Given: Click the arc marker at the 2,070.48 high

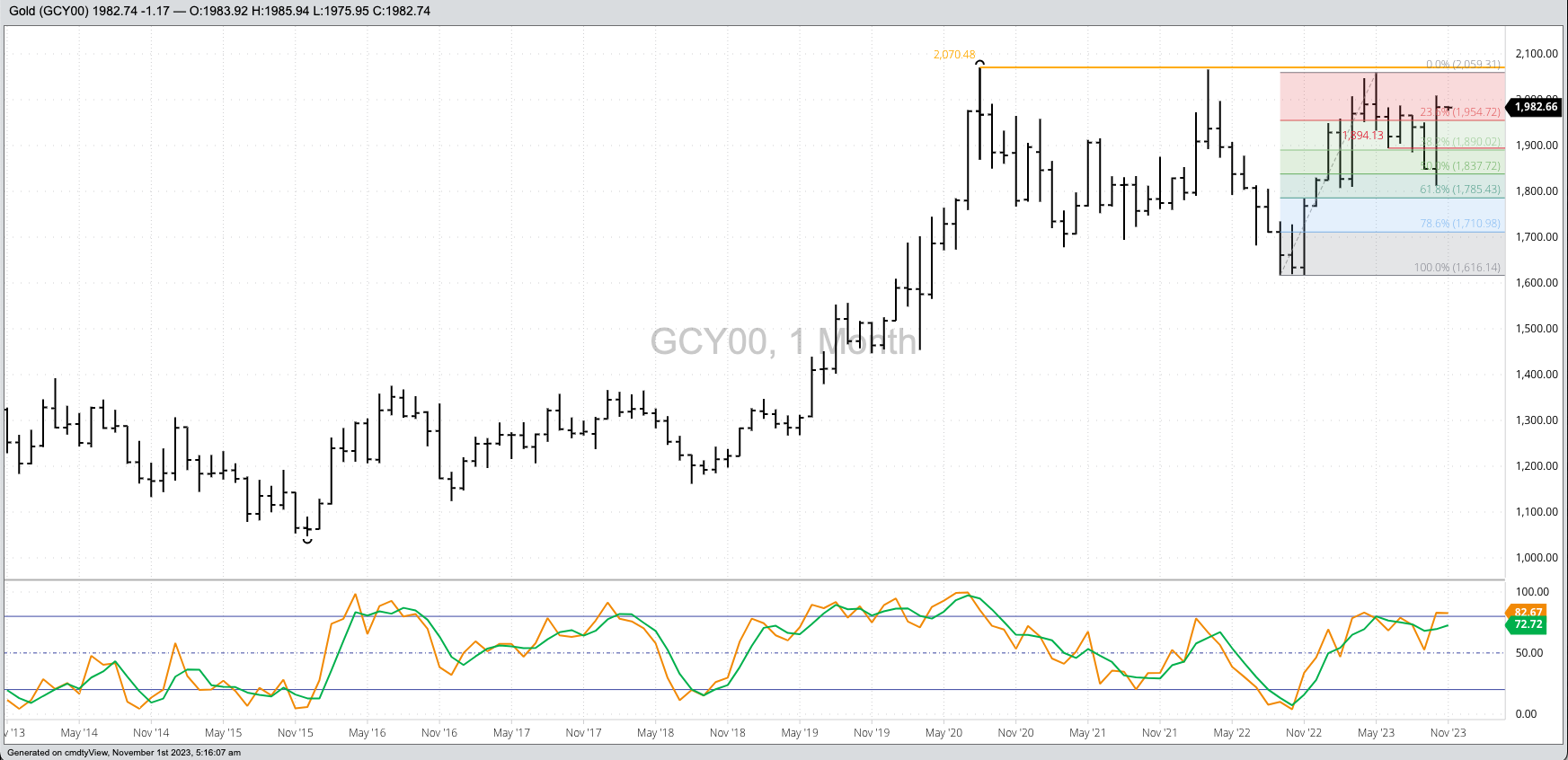Looking at the screenshot, I should tap(980, 63).
